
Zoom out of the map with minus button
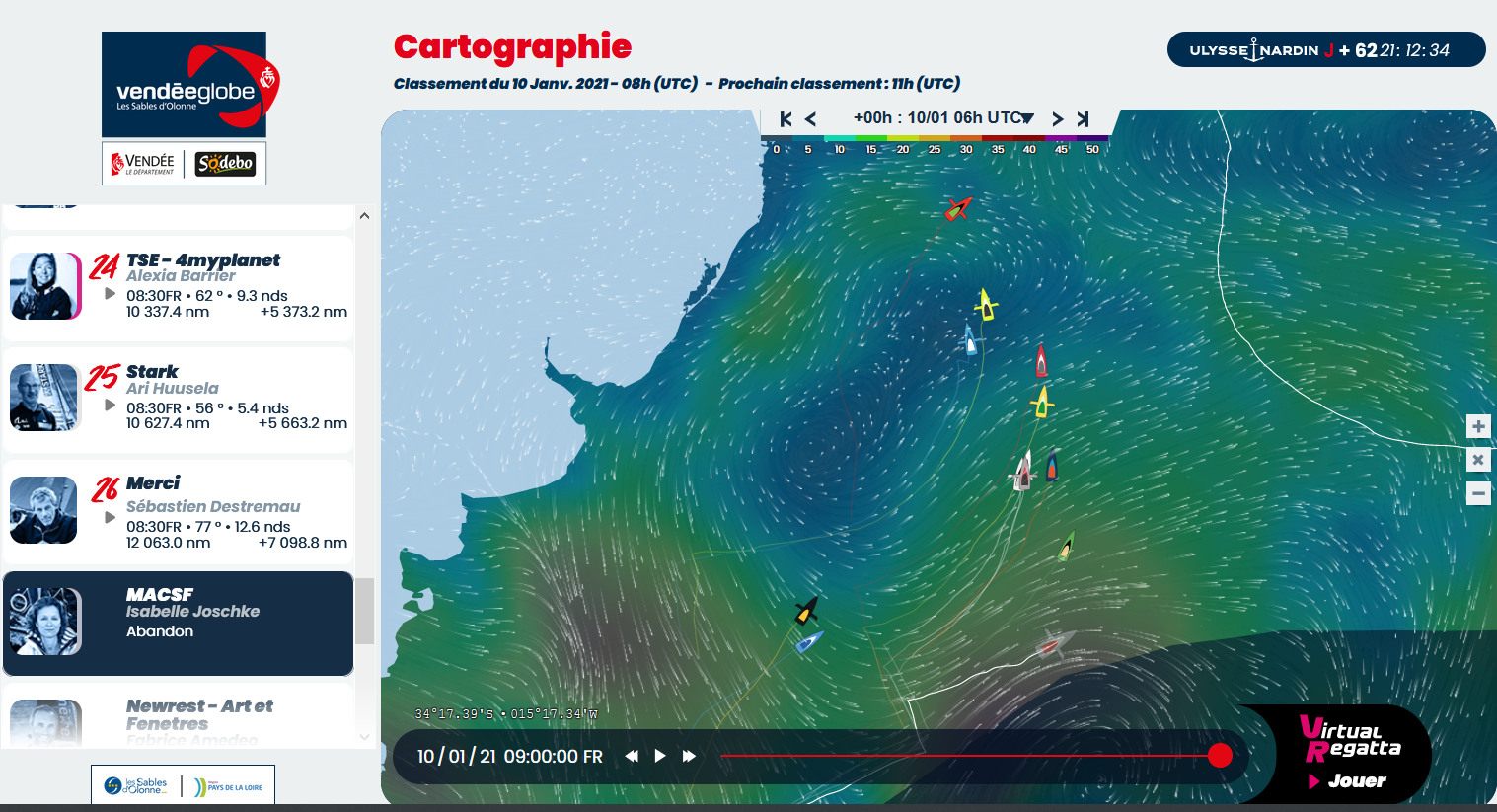[x=1478, y=492]
